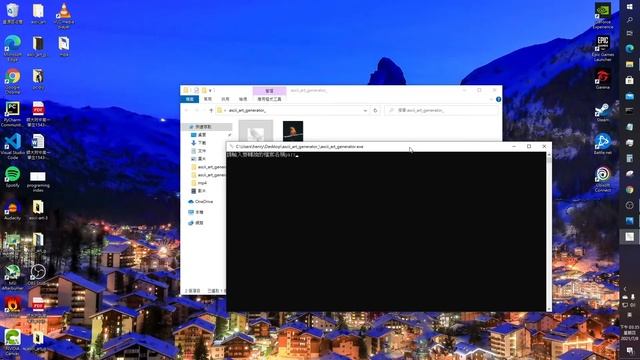Click inside console window black area prompt

click(386, 231)
